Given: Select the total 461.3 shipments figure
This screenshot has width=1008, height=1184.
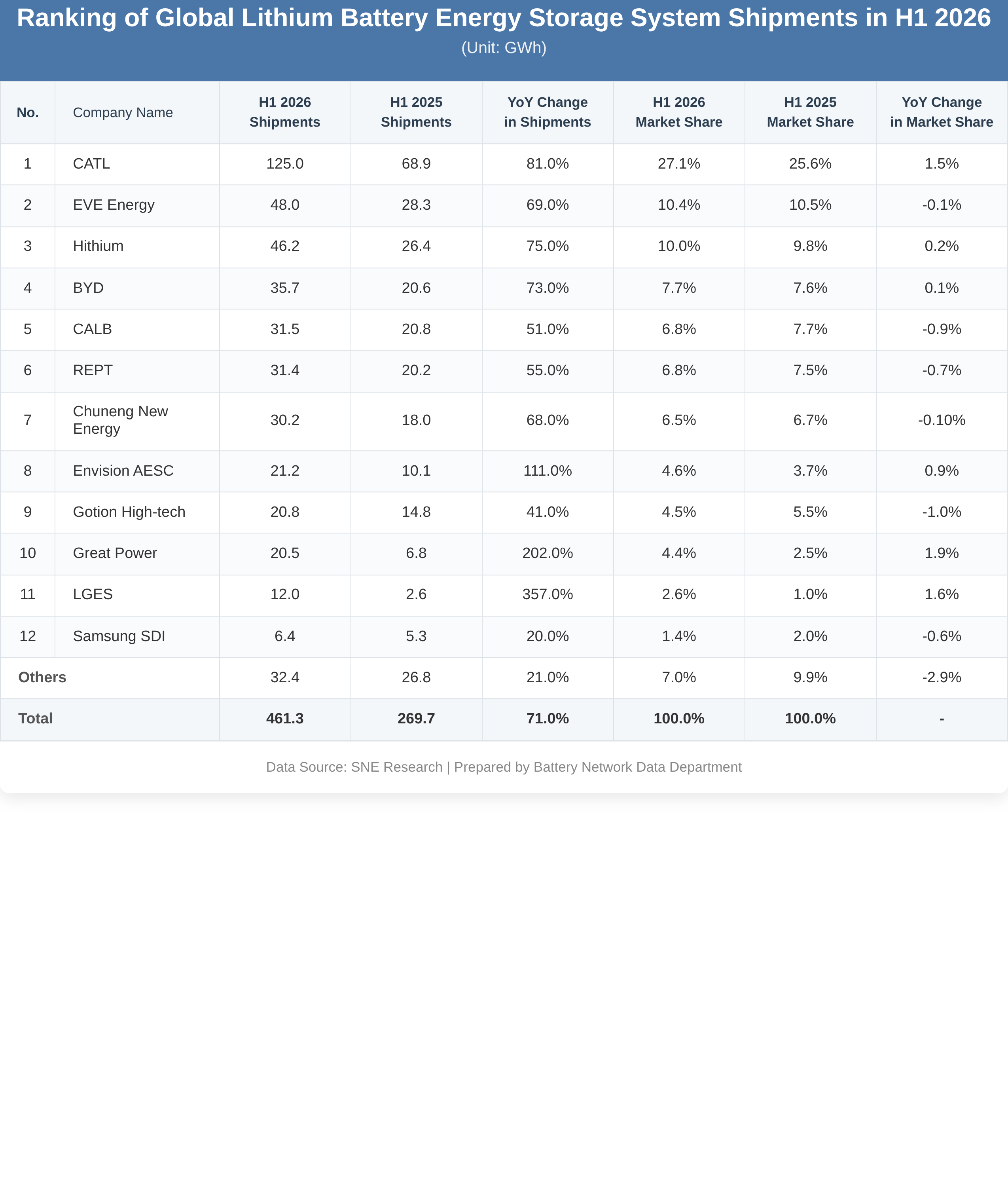Looking at the screenshot, I should click(284, 718).
